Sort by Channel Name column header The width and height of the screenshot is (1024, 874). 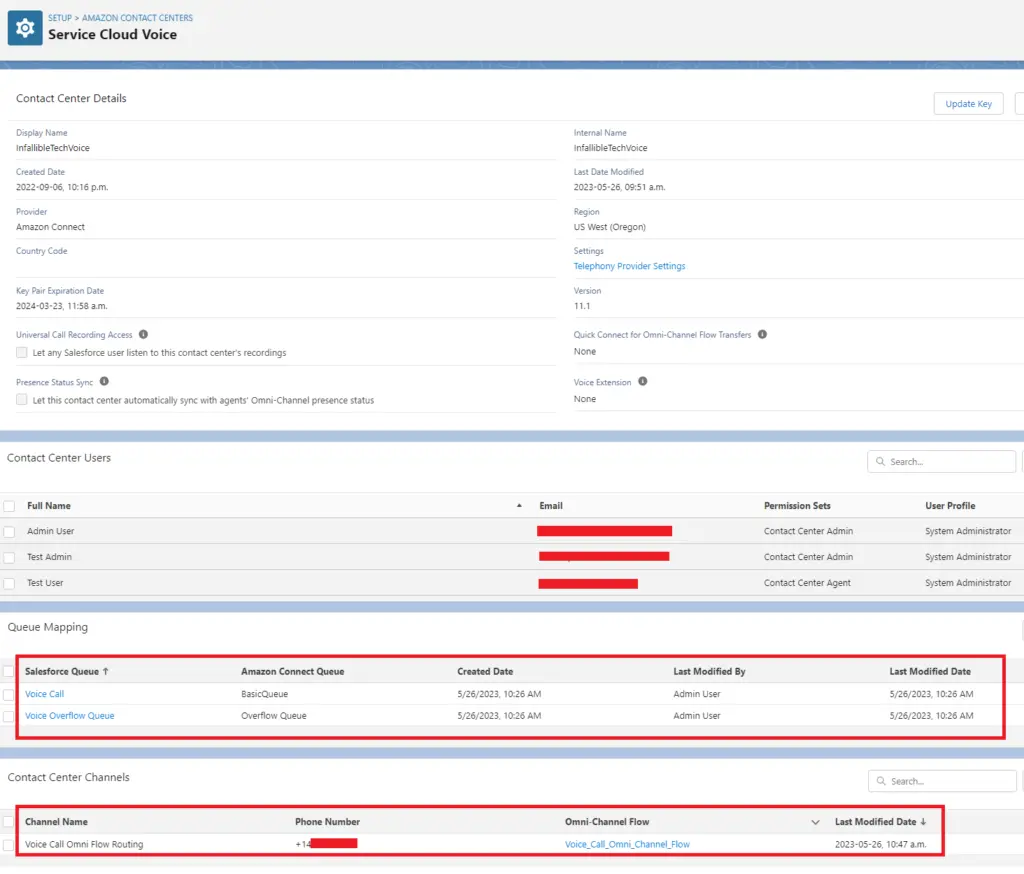click(56, 822)
